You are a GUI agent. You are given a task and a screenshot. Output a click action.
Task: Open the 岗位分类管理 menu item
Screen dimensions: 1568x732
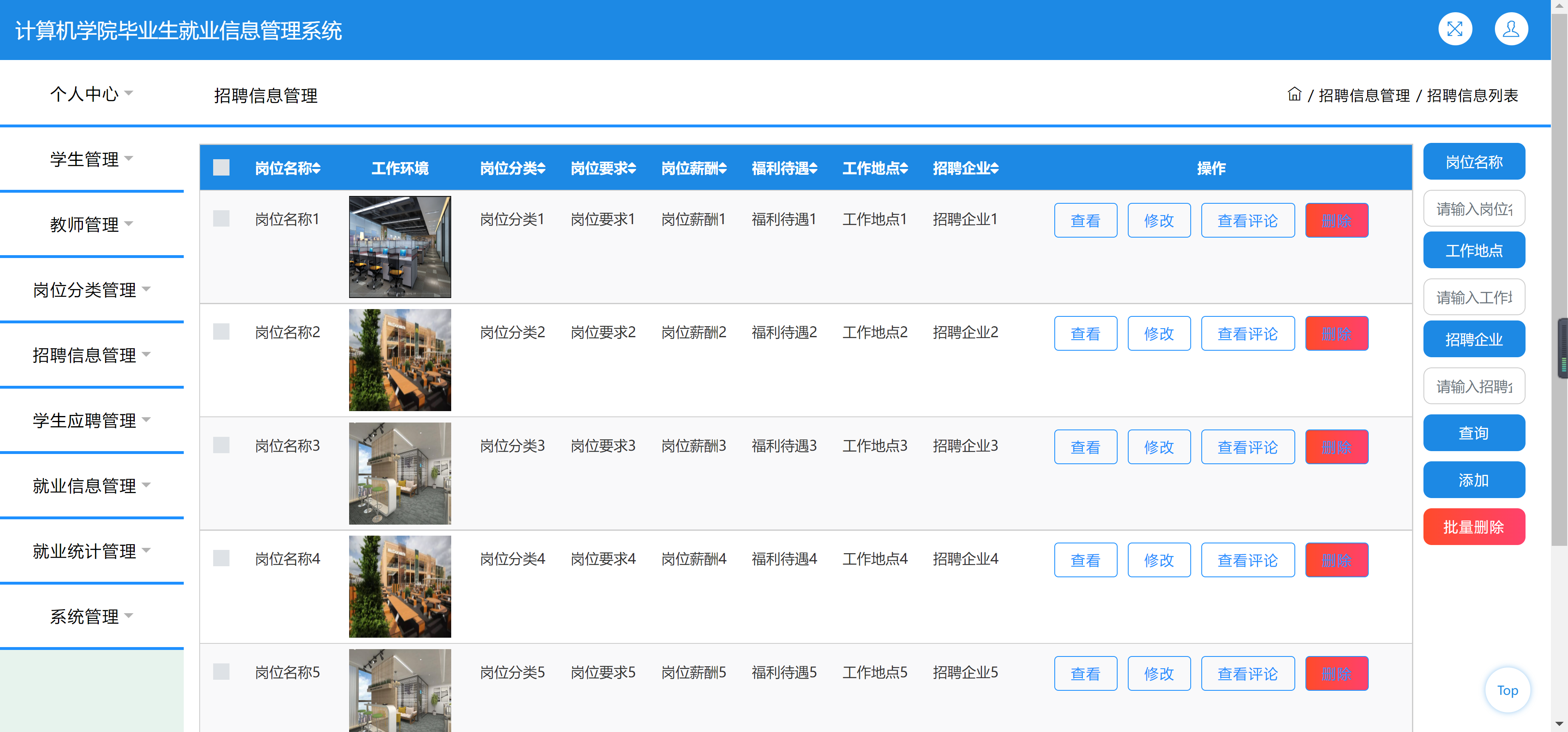[91, 289]
